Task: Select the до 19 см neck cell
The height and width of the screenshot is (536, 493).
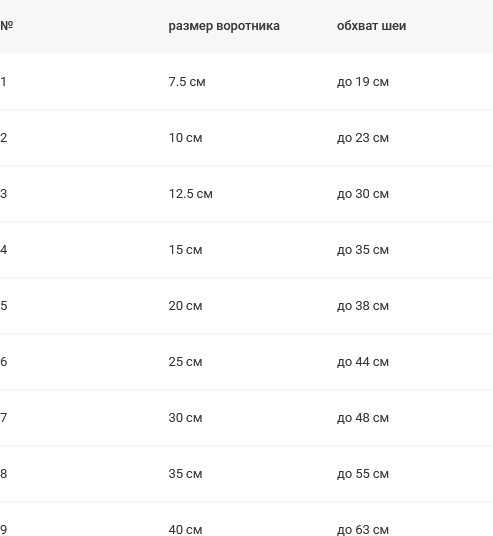Action: [363, 82]
